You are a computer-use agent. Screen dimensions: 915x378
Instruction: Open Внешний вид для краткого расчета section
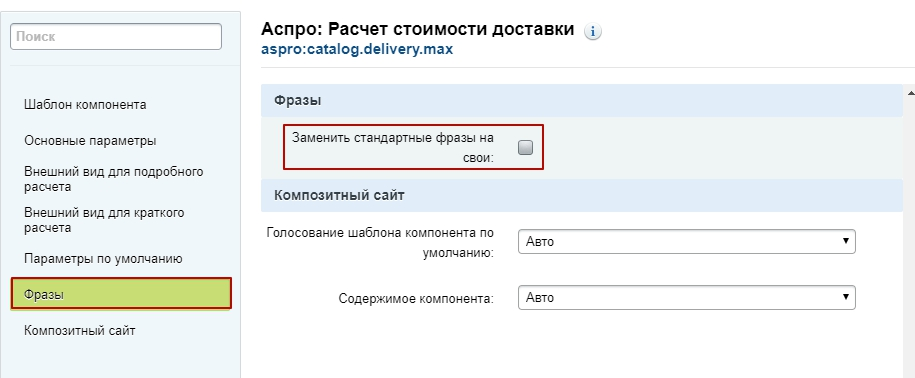point(104,220)
